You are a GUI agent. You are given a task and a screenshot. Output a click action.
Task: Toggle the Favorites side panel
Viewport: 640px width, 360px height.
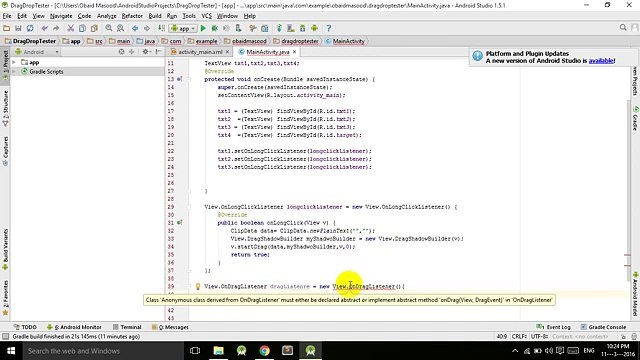[5, 298]
